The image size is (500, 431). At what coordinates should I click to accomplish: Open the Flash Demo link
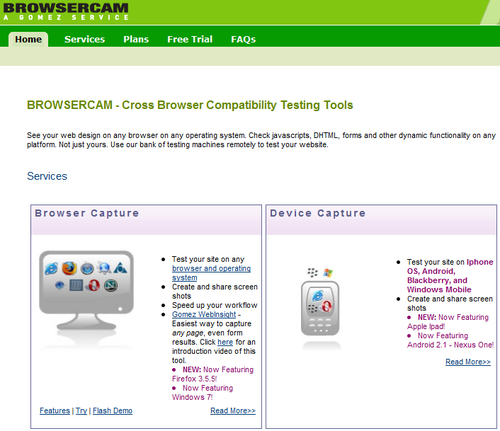pyautogui.click(x=113, y=411)
